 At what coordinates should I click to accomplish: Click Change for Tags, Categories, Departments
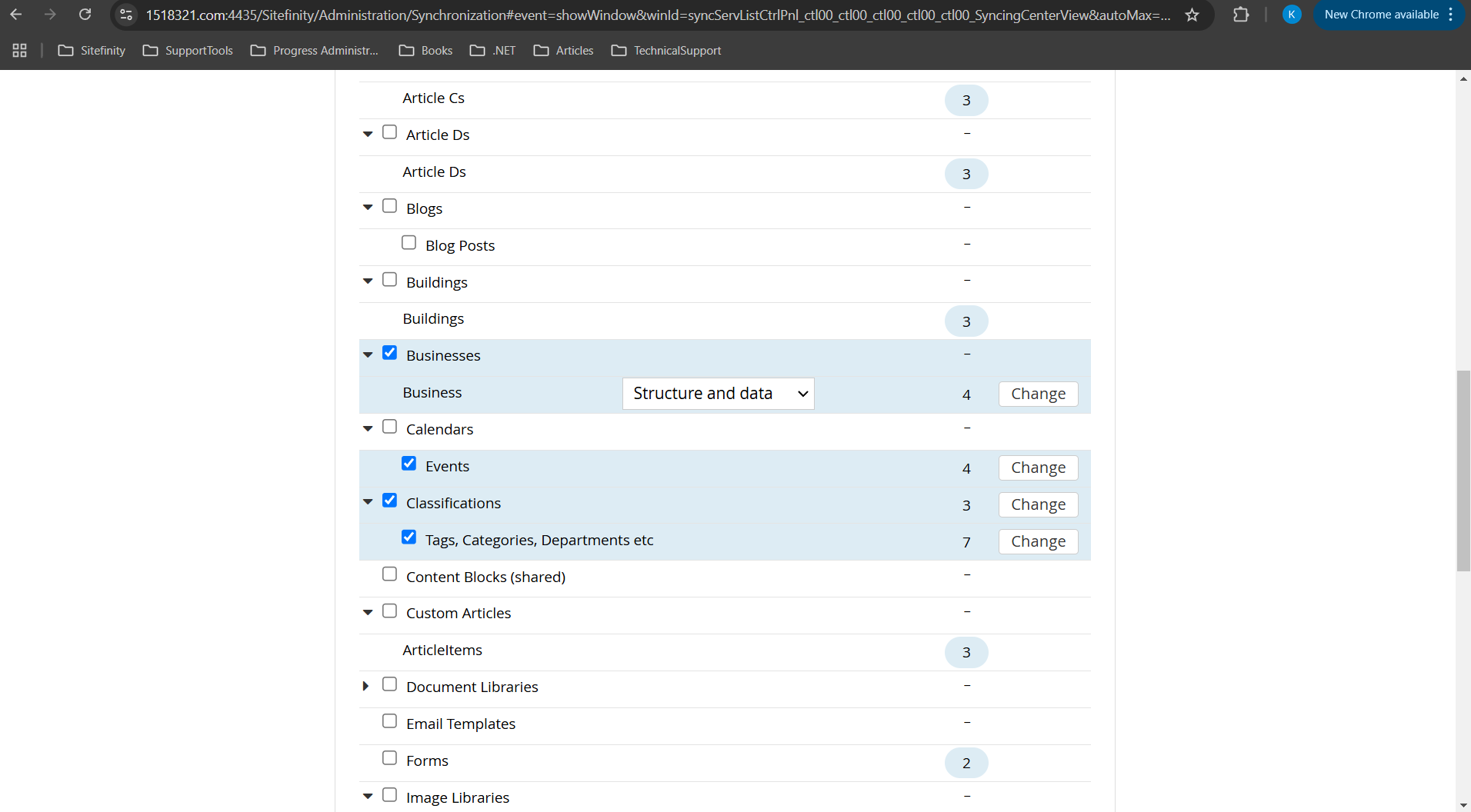click(1038, 541)
